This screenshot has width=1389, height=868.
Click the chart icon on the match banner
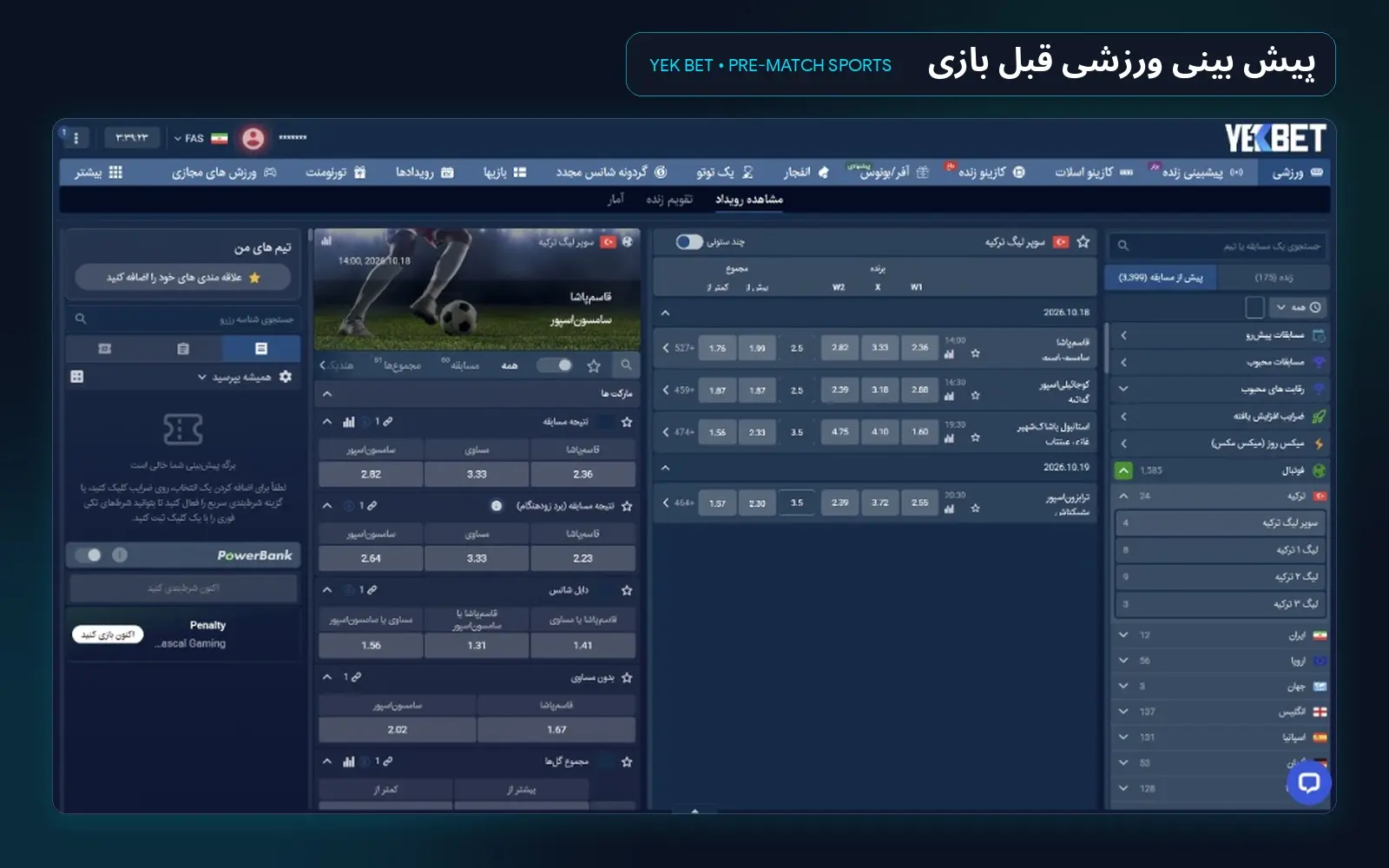click(x=326, y=241)
